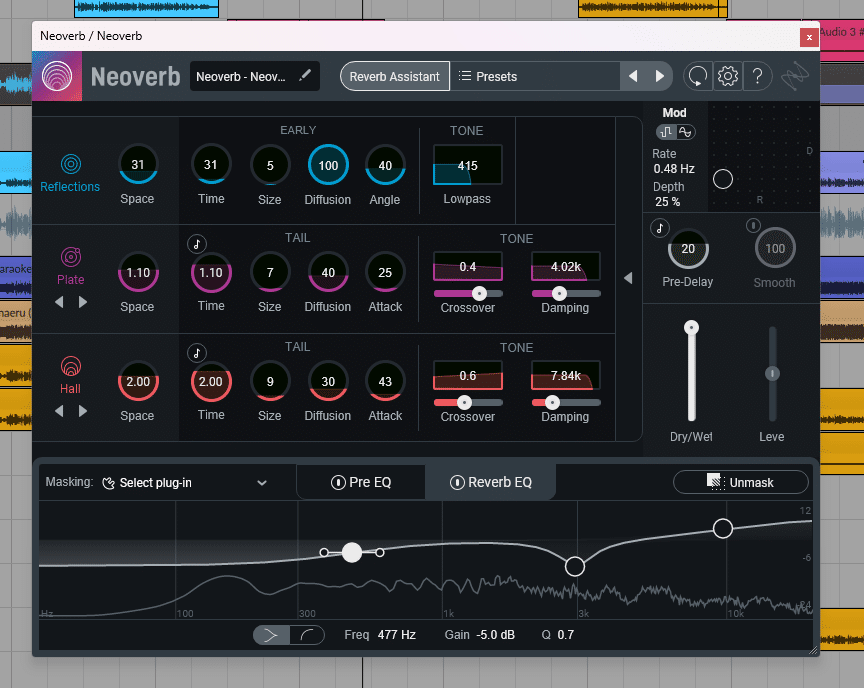Click the Hall Damping slider handle
864x688 pixels.
552,403
